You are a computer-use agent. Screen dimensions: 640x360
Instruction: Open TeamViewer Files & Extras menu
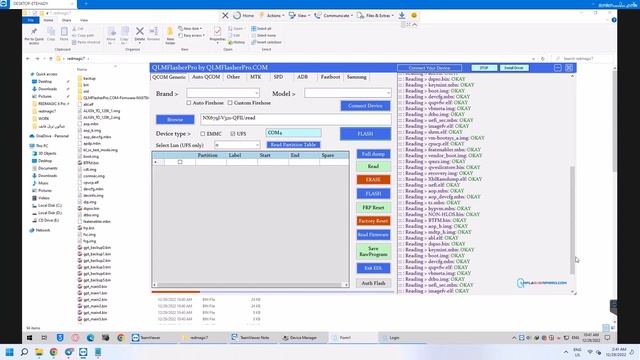click(x=375, y=16)
